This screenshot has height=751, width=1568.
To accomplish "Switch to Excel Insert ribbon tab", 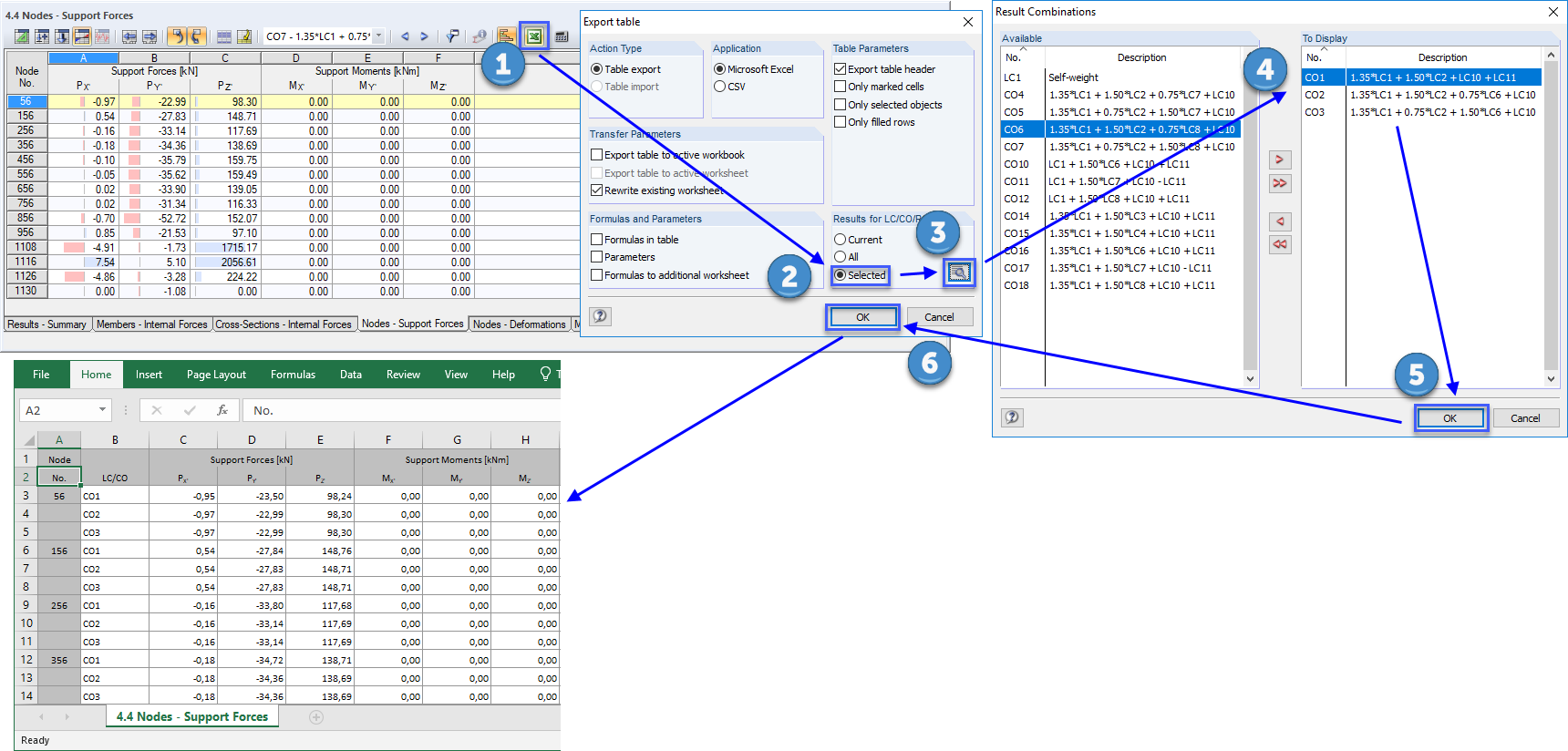I will click(149, 374).
